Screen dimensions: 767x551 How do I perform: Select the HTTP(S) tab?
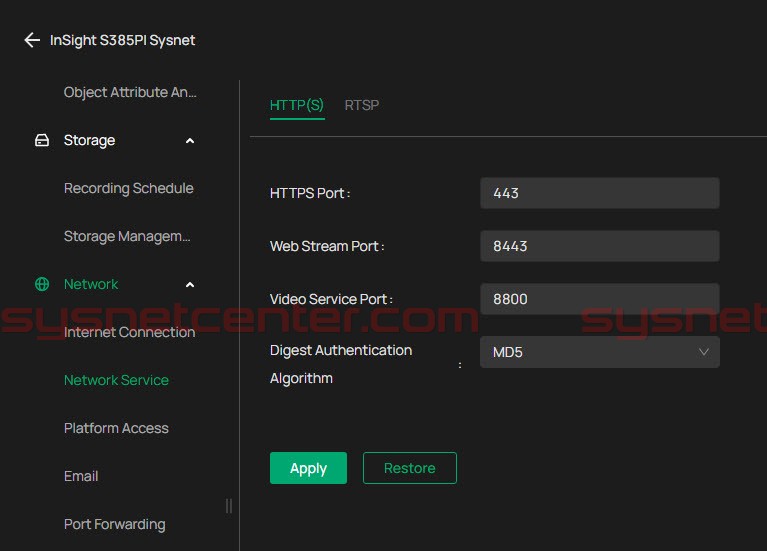(x=297, y=105)
